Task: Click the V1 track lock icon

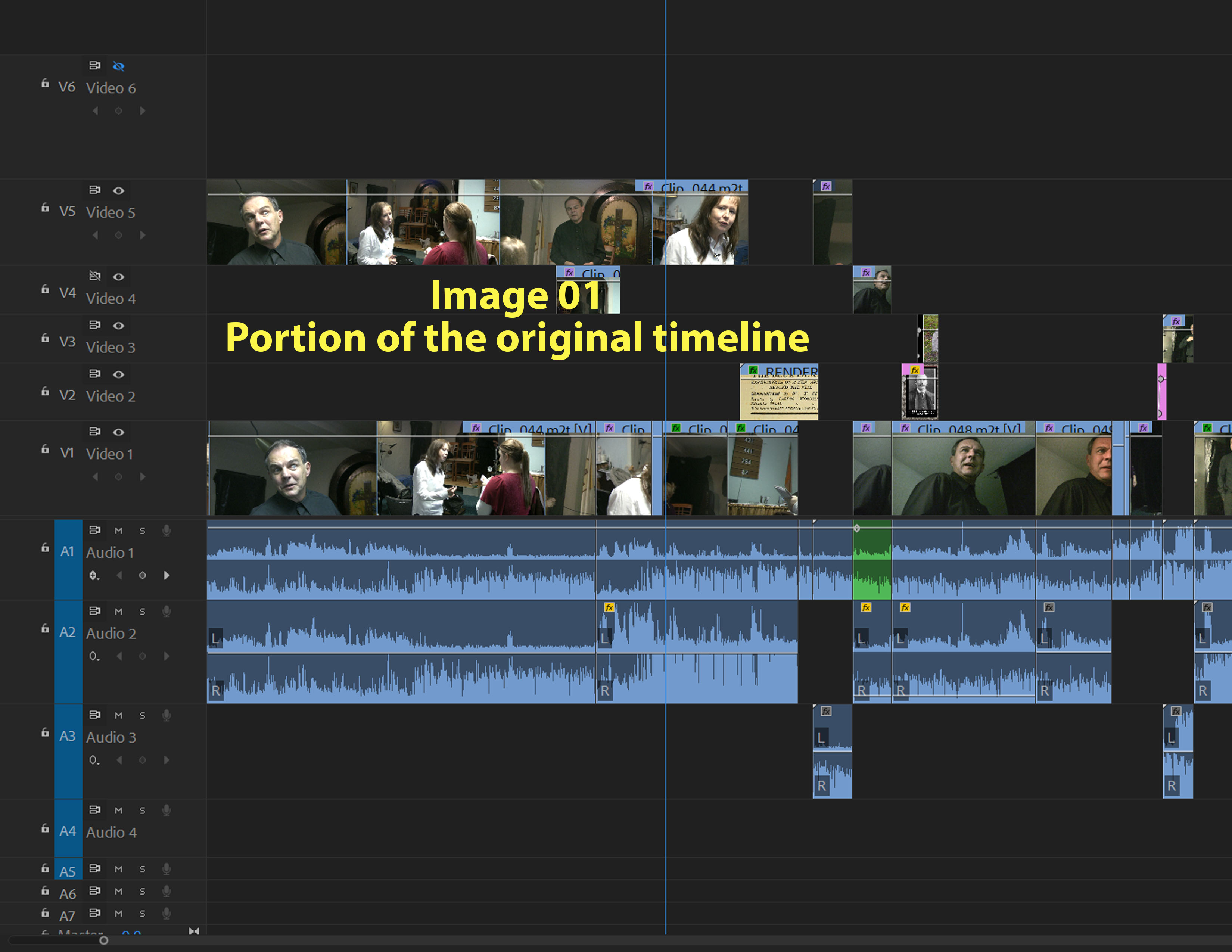Action: coord(45,449)
